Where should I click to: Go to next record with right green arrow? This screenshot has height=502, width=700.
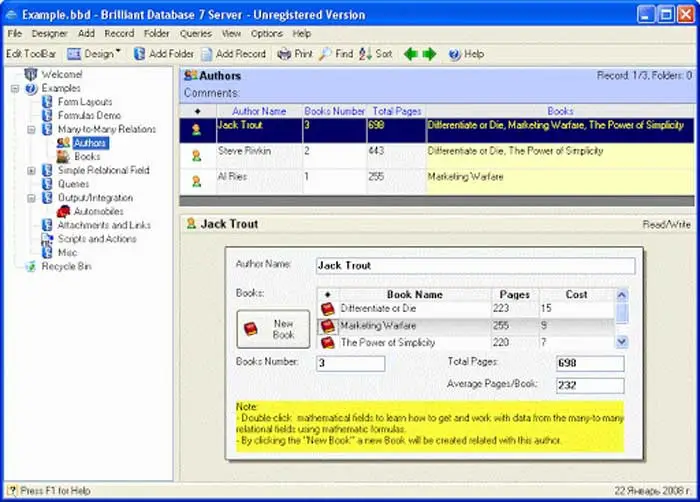point(429,54)
